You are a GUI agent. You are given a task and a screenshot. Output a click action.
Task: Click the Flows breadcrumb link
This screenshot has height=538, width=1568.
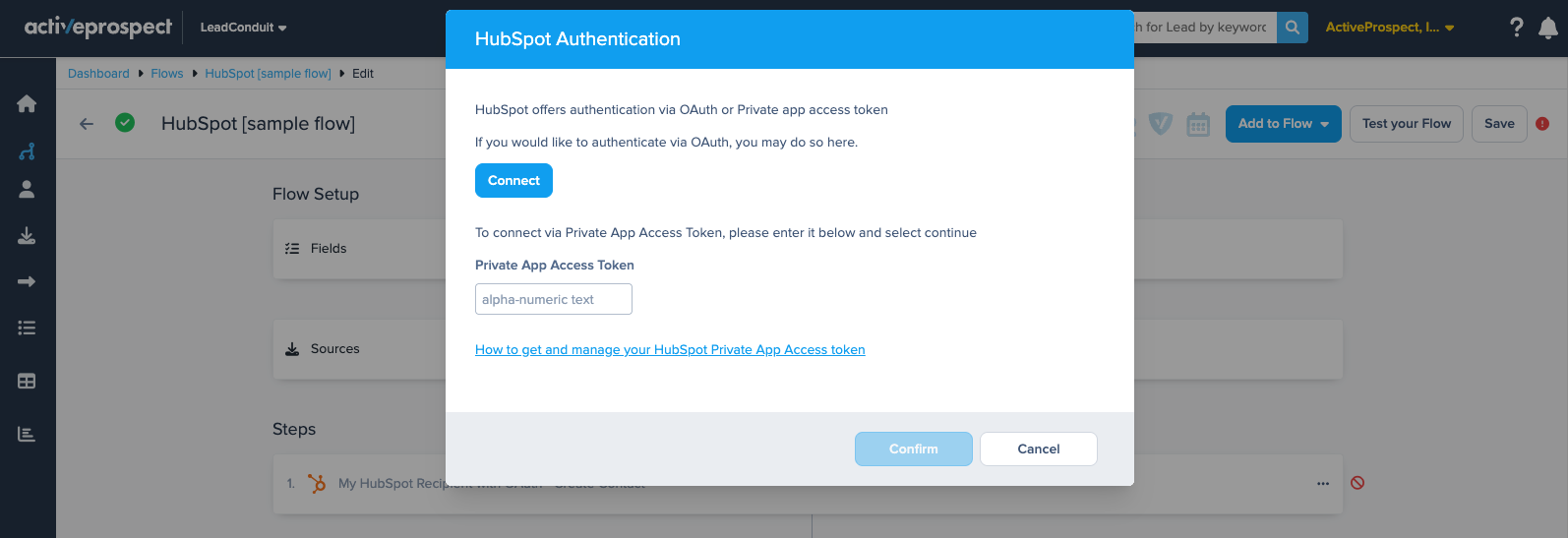tap(166, 74)
